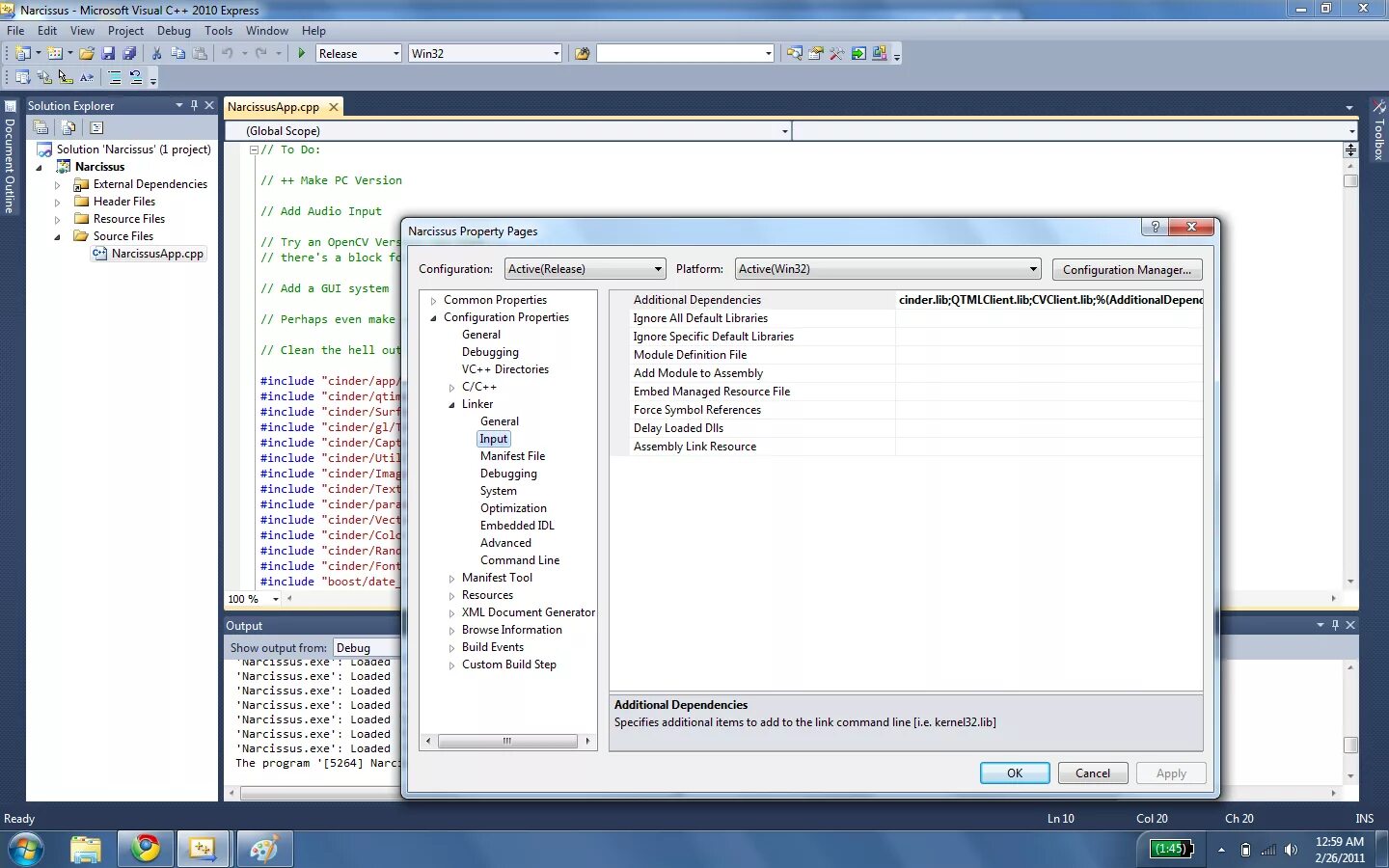Click OK in Property Pages dialog

coord(1015,773)
